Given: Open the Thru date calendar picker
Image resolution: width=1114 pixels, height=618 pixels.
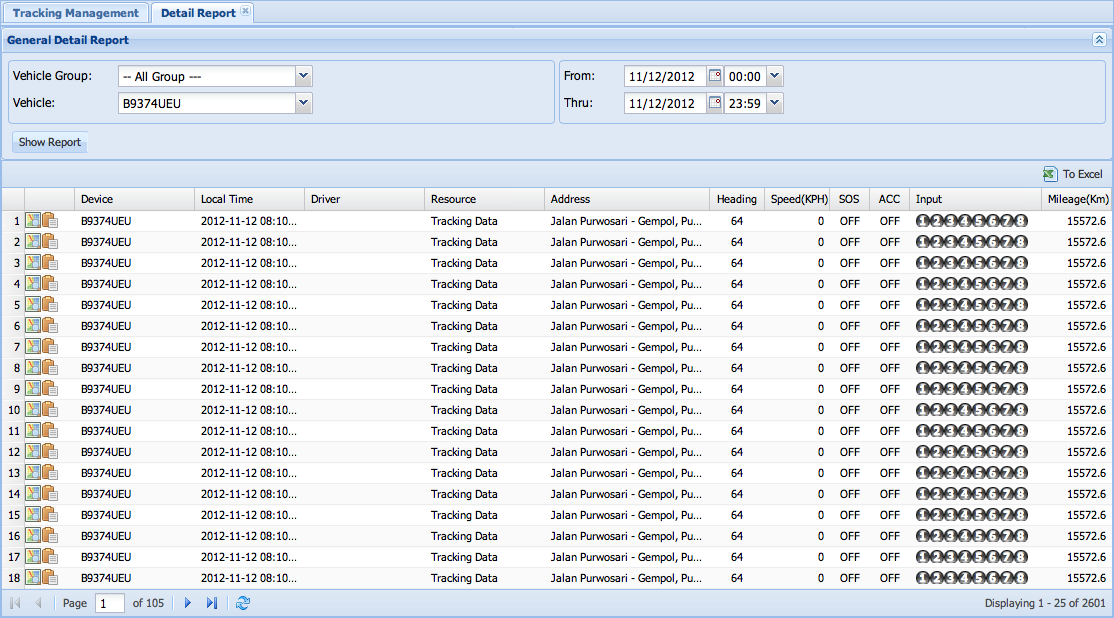Looking at the screenshot, I should 714,103.
